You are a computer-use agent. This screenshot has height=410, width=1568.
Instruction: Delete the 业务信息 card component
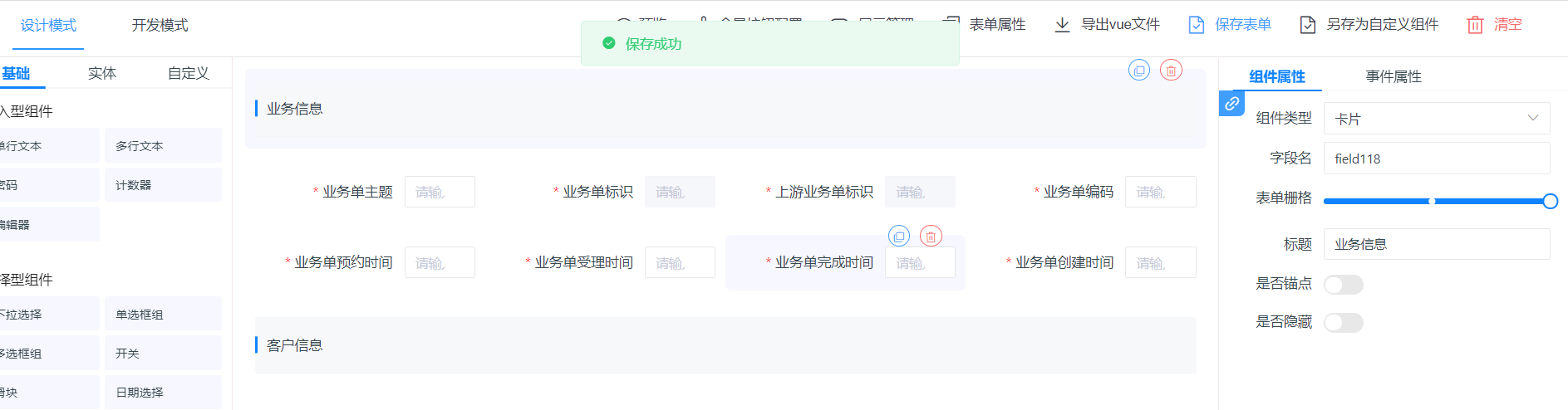[x=1171, y=71]
